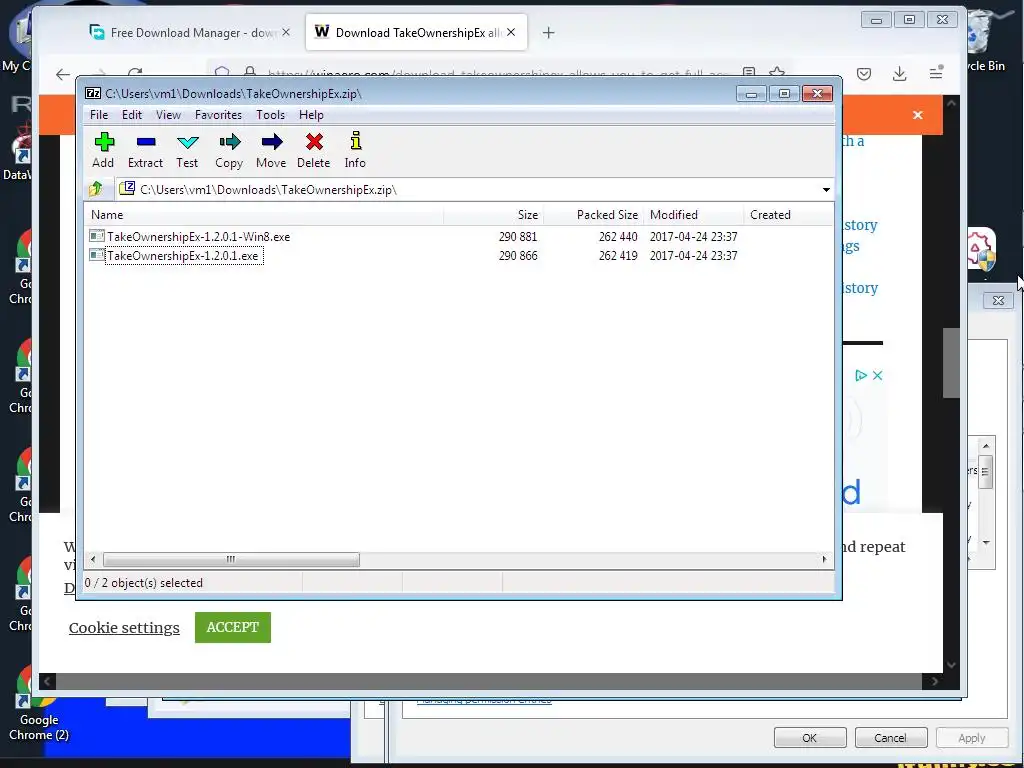Viewport: 1024px width, 768px height.
Task: Open the browser Pocket icon
Action: 864,74
